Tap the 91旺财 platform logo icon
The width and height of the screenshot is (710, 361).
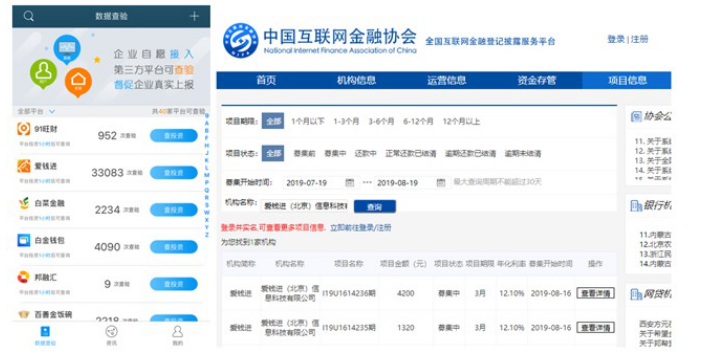24,129
